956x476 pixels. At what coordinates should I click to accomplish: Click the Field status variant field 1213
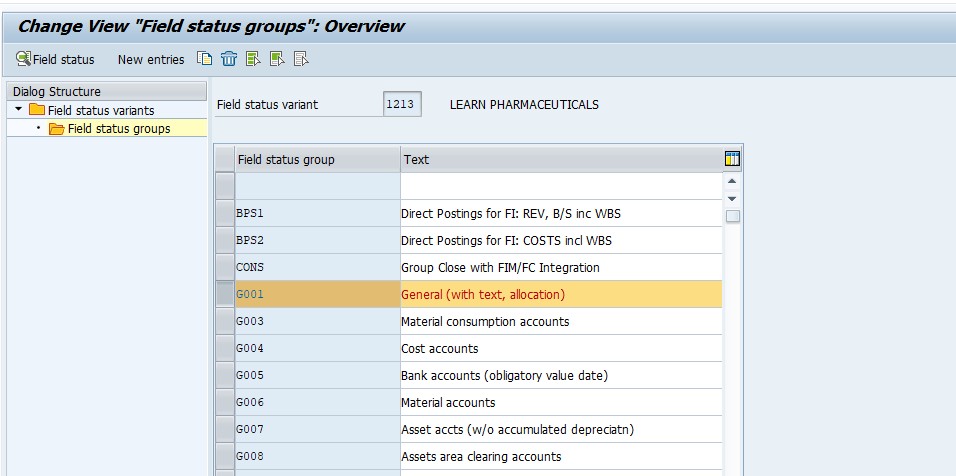pos(402,104)
